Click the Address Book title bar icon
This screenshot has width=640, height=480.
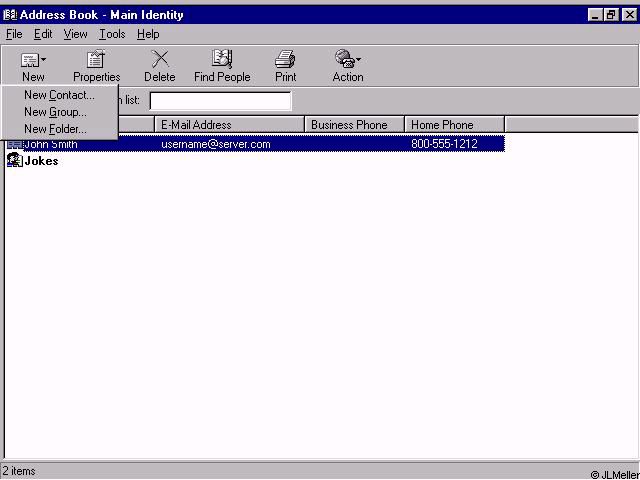point(10,15)
